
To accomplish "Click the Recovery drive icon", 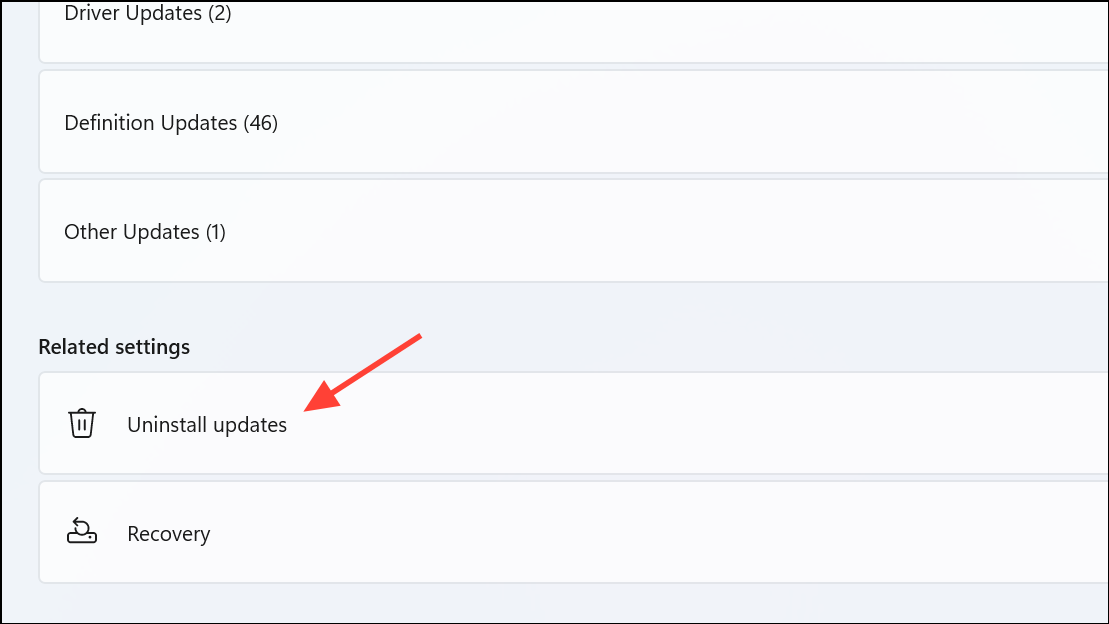I will pyautogui.click(x=81, y=531).
